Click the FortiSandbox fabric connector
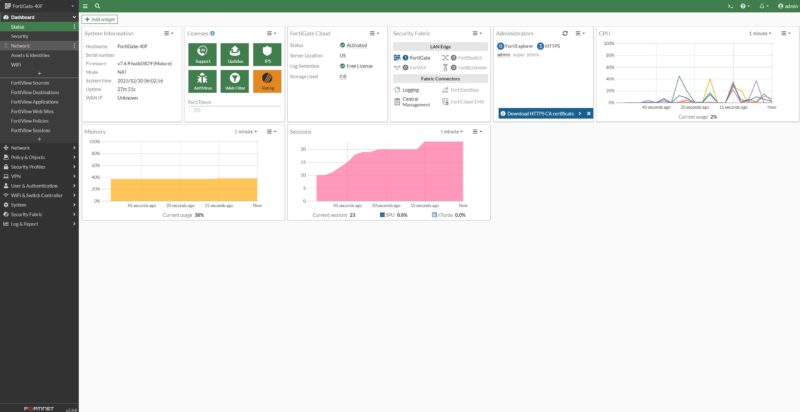This screenshot has width=800, height=412. click(x=461, y=90)
